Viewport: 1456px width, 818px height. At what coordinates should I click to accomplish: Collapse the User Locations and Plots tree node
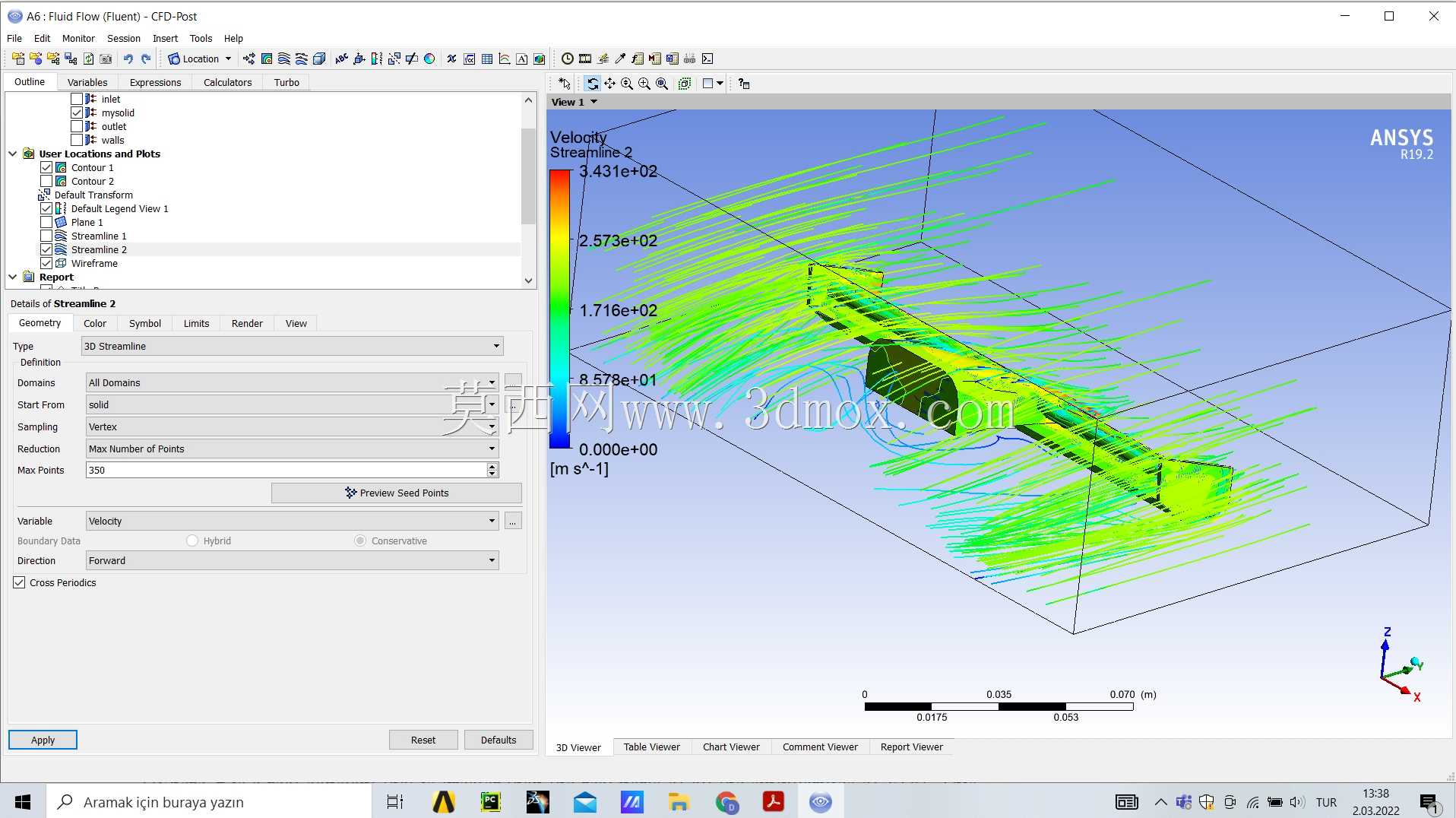pyautogui.click(x=13, y=154)
